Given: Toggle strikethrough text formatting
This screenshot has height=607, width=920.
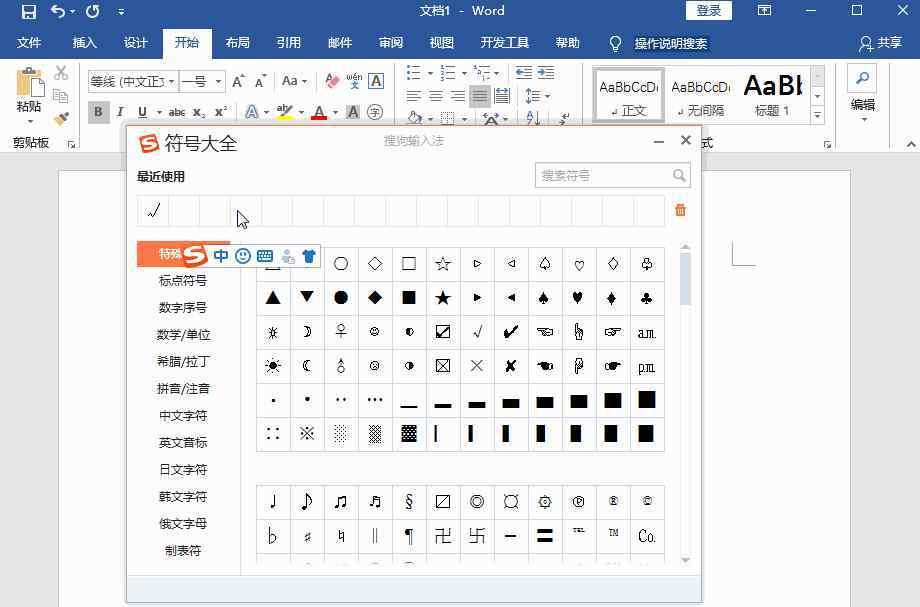Looking at the screenshot, I should pyautogui.click(x=177, y=112).
